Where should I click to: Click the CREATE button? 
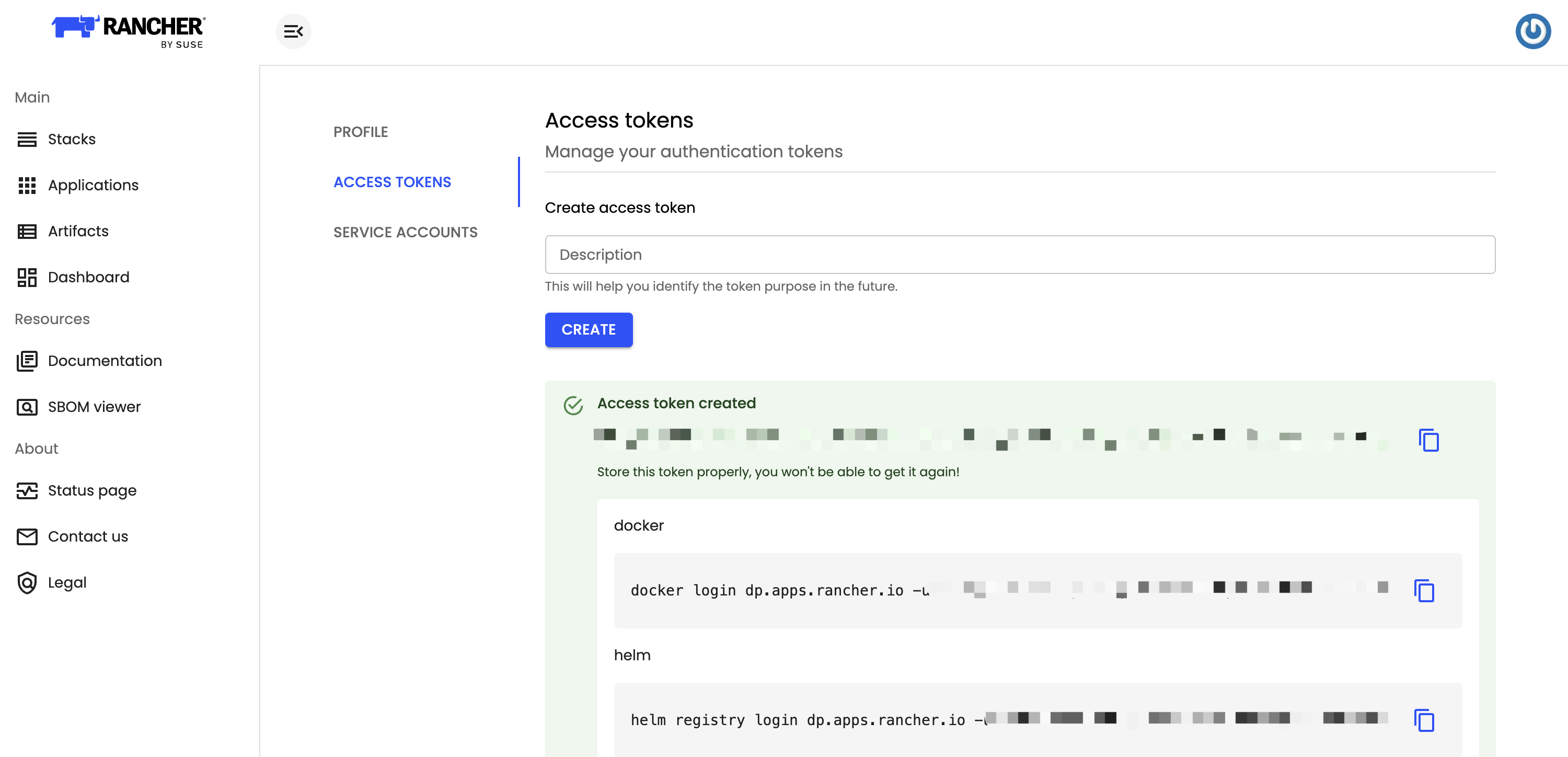click(x=589, y=330)
